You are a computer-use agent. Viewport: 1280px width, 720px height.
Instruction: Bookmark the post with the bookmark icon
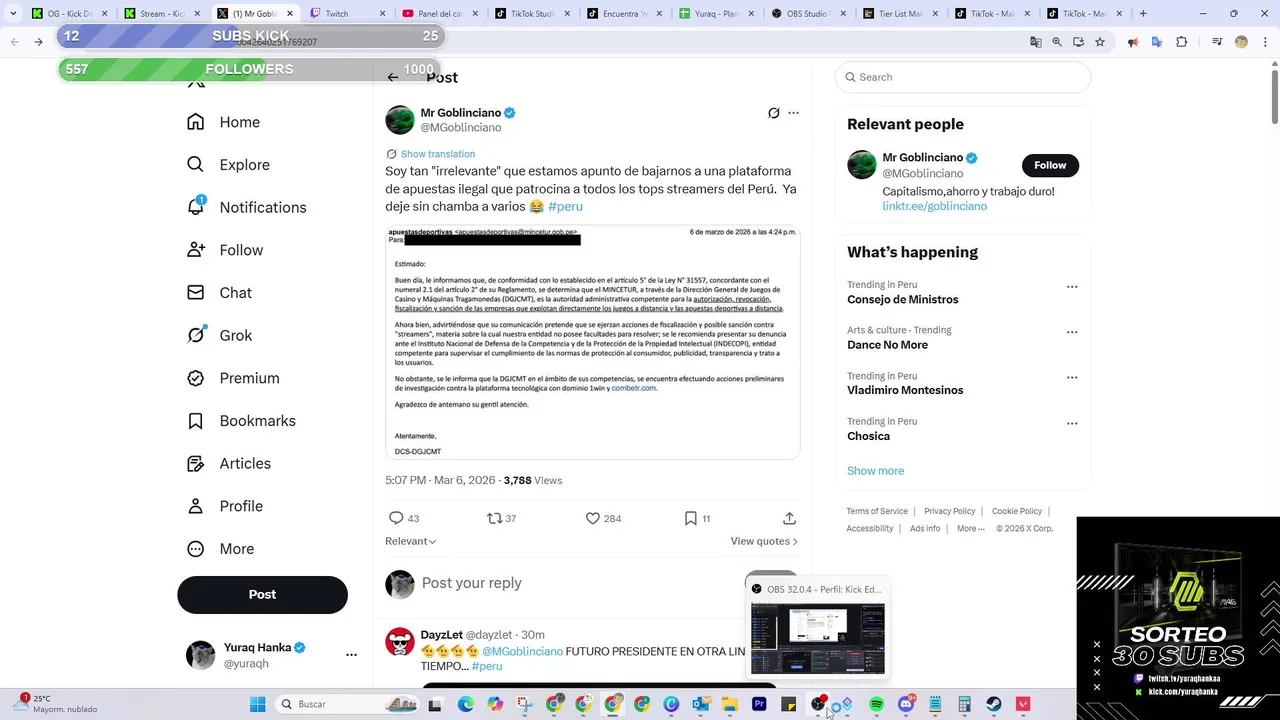click(690, 518)
